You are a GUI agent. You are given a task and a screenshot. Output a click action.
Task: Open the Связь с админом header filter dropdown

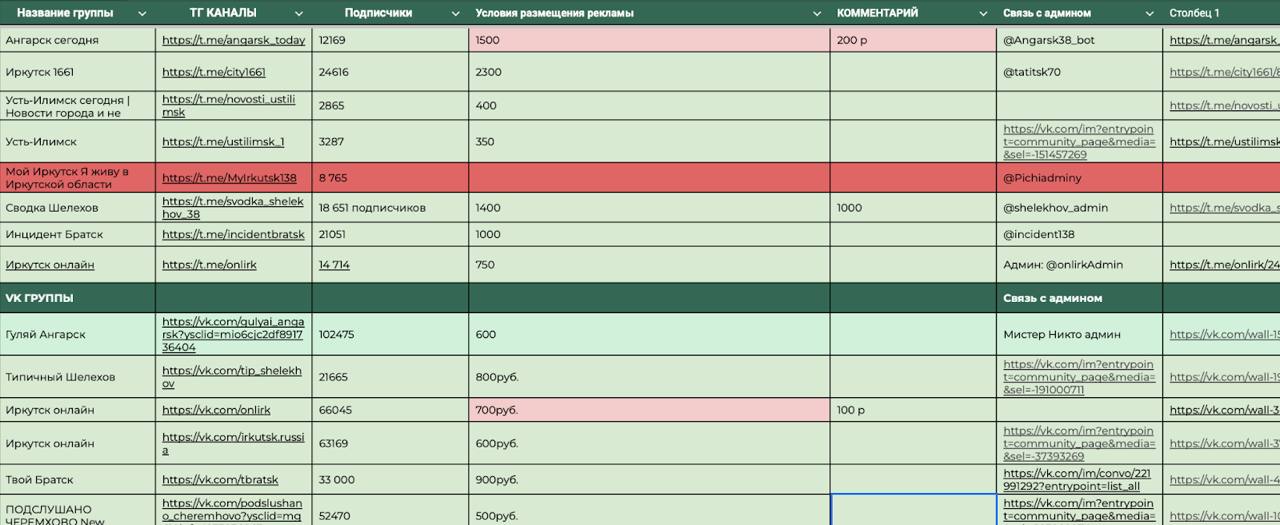[x=1149, y=14]
